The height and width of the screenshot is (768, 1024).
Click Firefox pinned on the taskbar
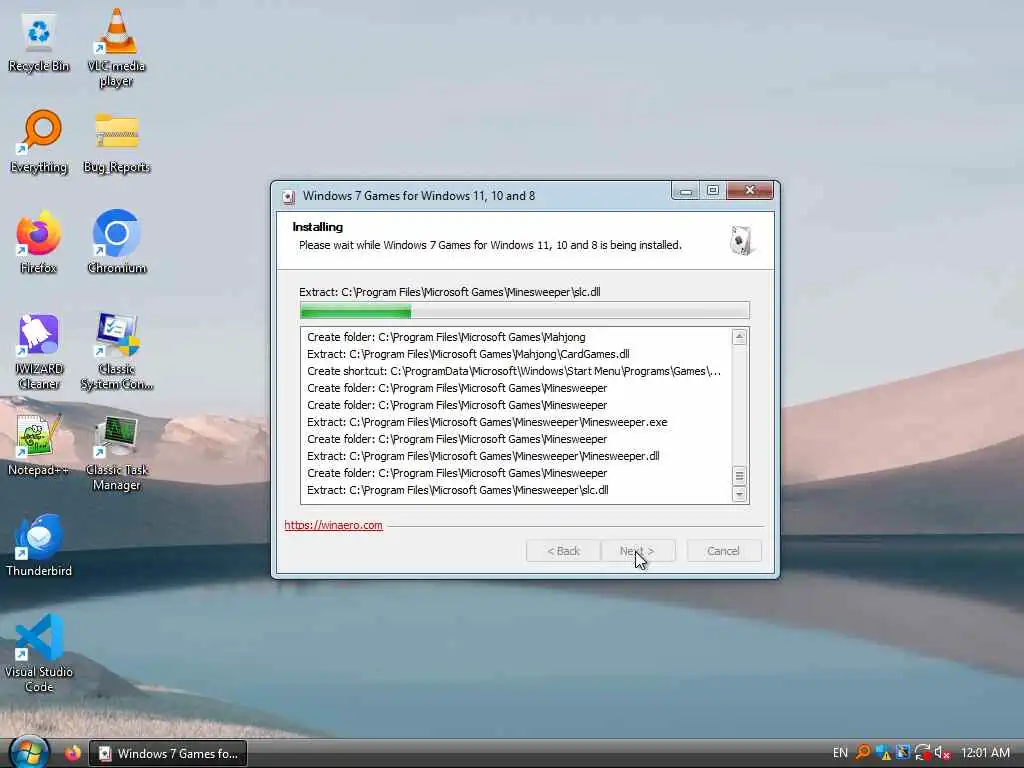(x=72, y=753)
